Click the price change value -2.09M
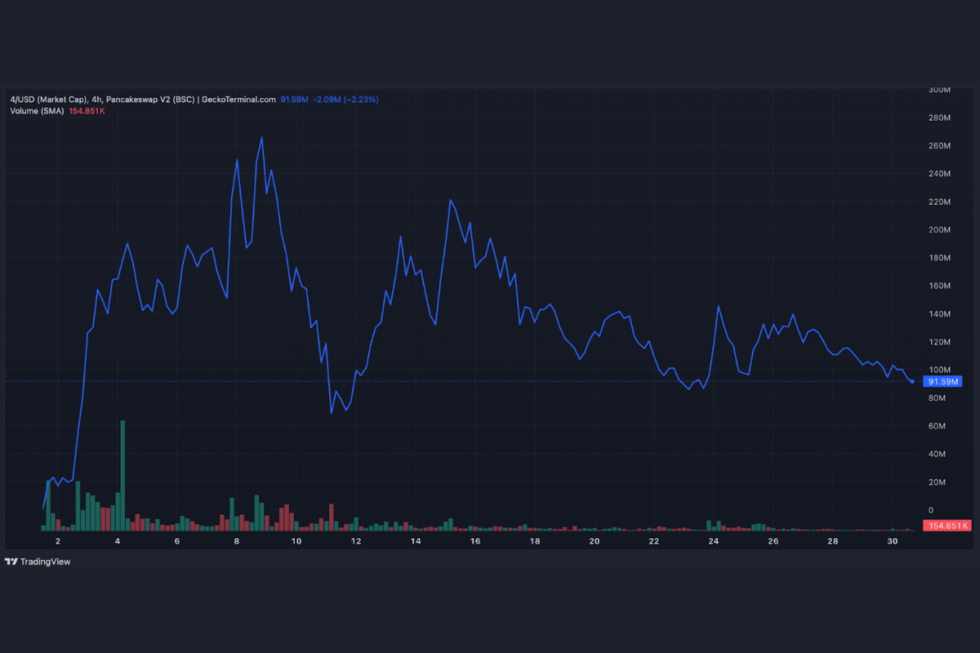This screenshot has width=980, height=653. point(326,100)
